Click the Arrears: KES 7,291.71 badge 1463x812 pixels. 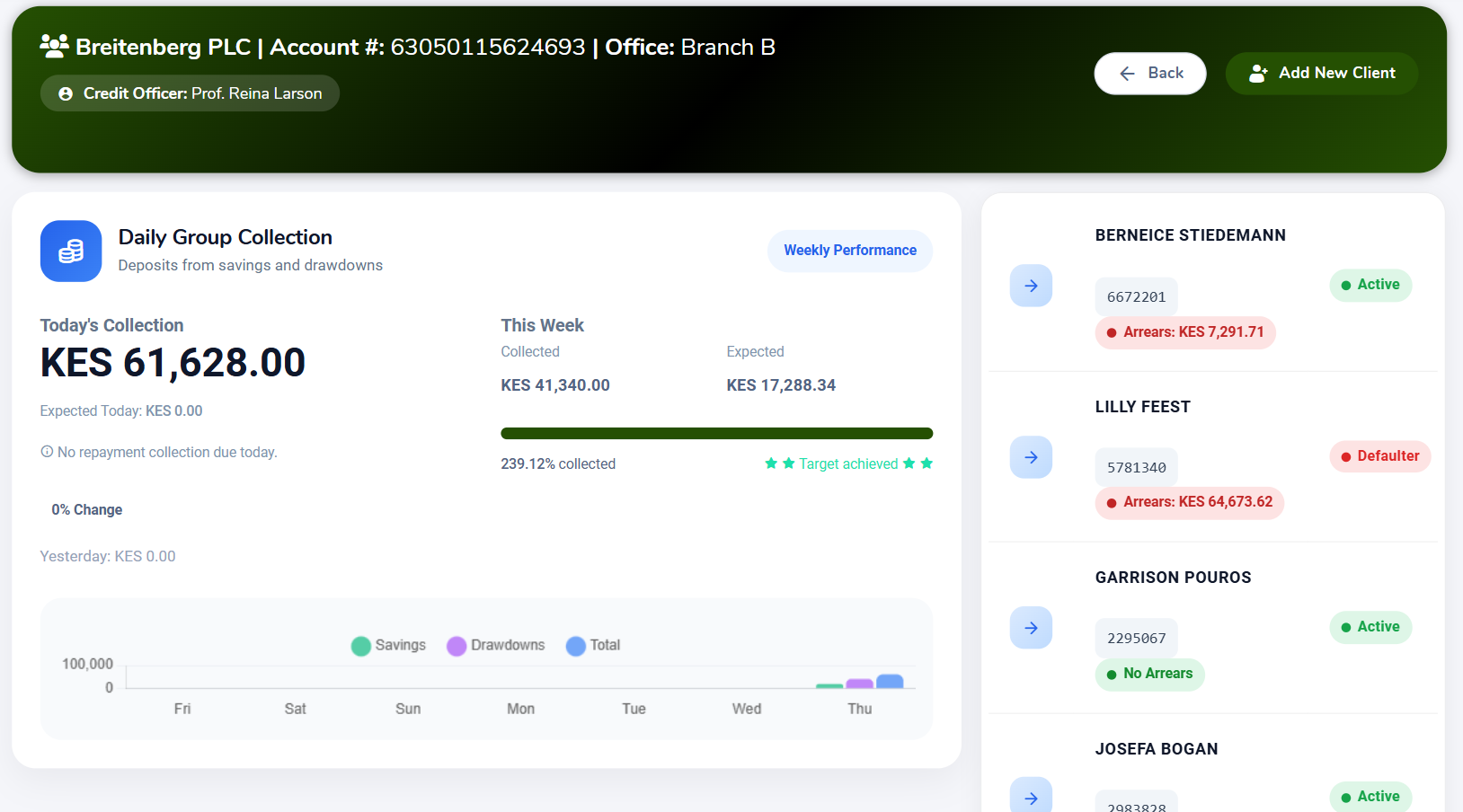point(1185,332)
